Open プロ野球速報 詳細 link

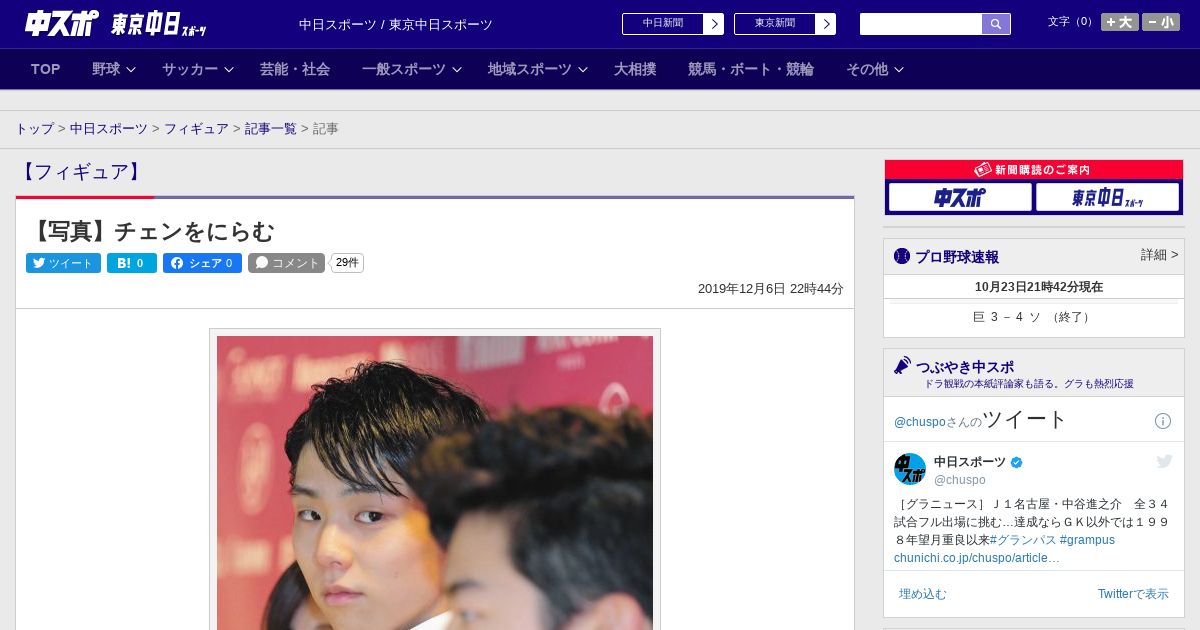[1160, 255]
